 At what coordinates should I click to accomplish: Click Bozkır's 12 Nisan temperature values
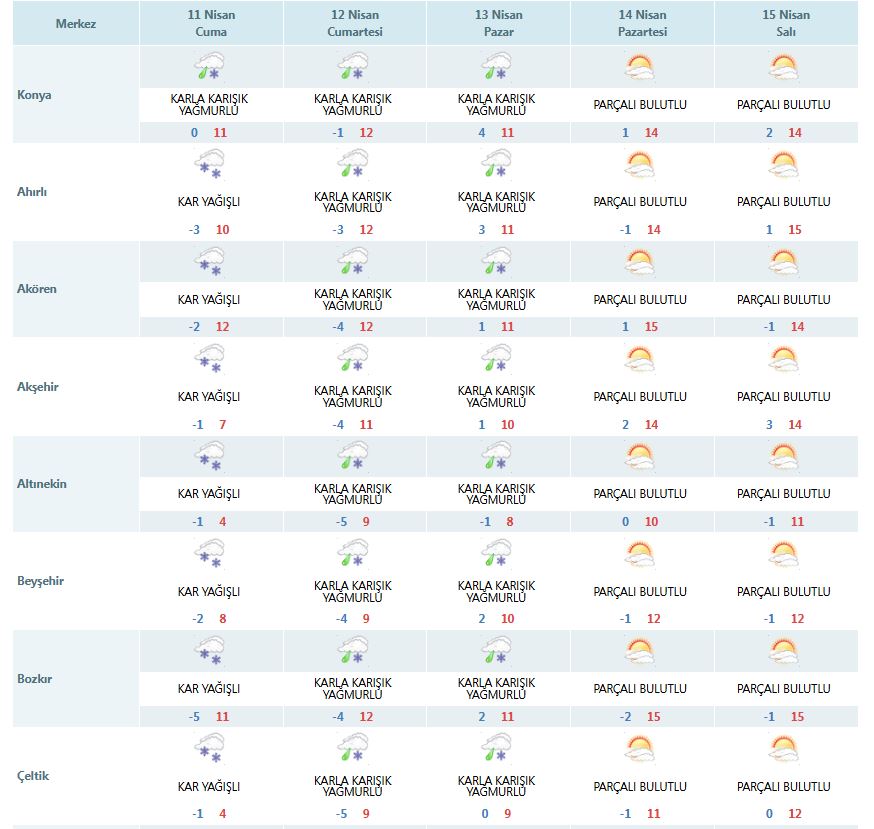(x=354, y=716)
